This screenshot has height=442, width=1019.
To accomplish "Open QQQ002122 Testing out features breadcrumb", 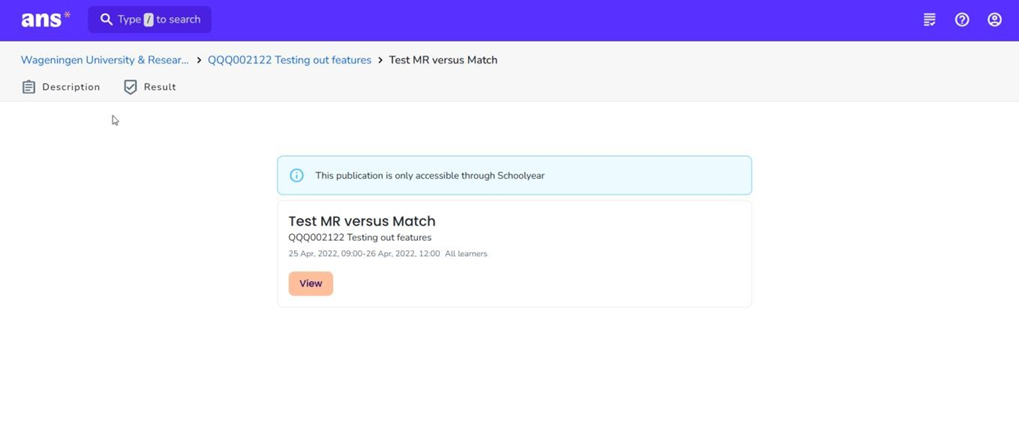I will point(289,60).
